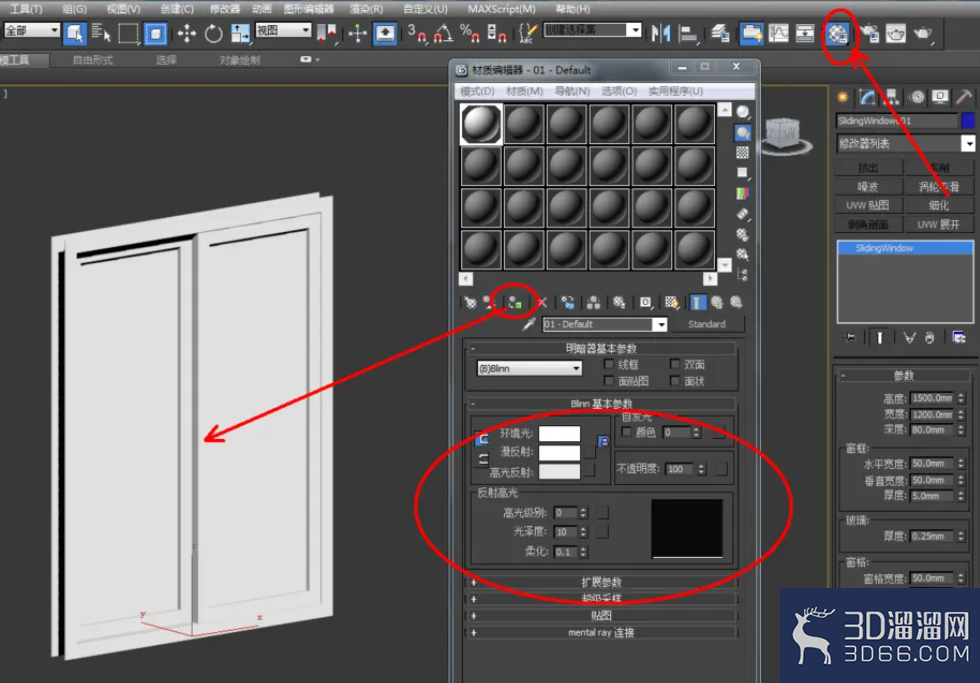Image resolution: width=980 pixels, height=683 pixels.
Task: Enable the 面状 (Faceted) checkbox
Action: (x=675, y=381)
